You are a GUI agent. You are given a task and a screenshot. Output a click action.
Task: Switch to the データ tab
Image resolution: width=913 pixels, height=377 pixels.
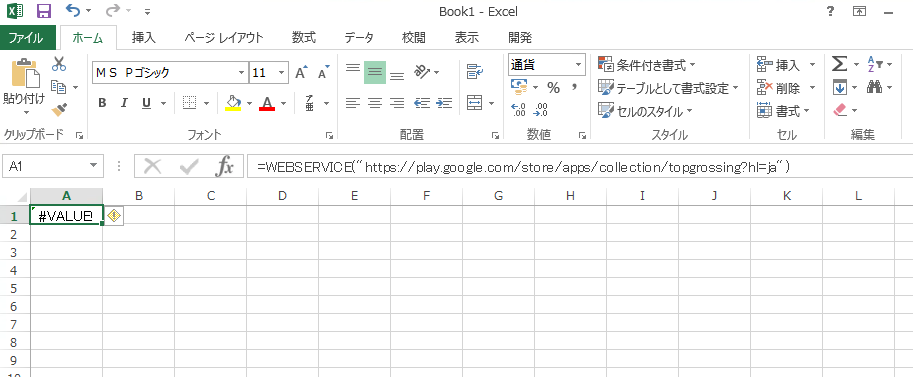coord(359,38)
